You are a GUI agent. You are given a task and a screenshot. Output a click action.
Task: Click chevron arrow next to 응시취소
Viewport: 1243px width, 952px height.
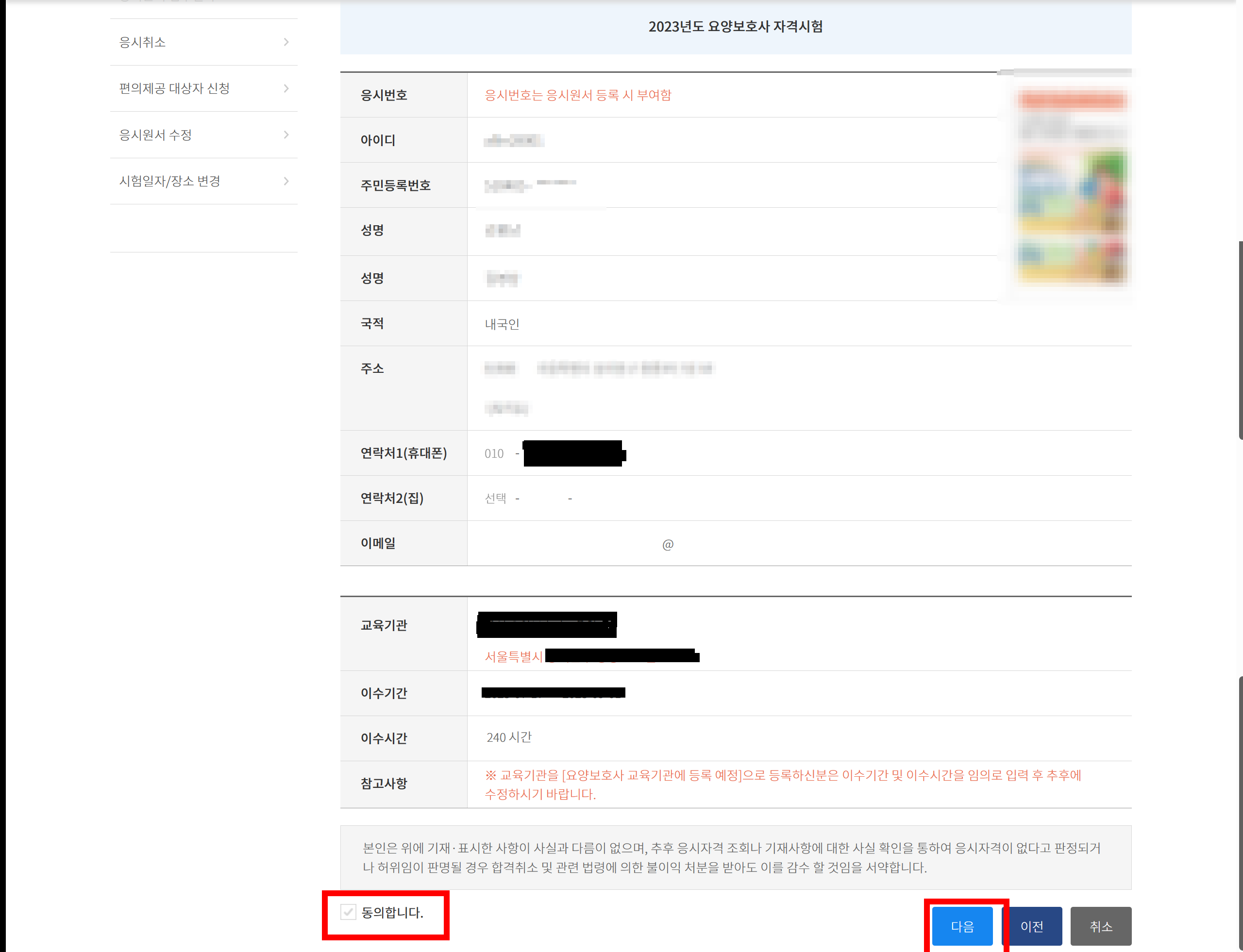[286, 43]
